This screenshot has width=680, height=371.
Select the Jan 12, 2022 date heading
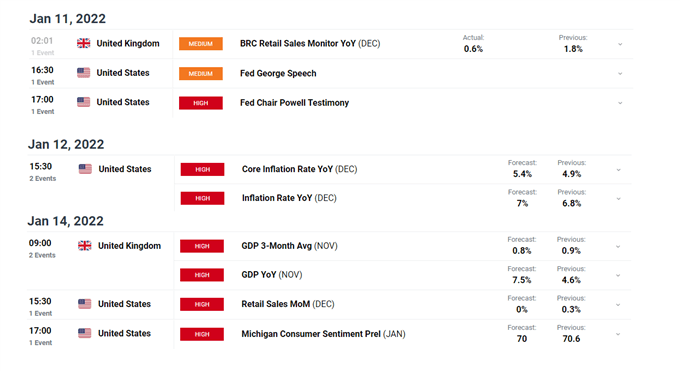(66, 144)
